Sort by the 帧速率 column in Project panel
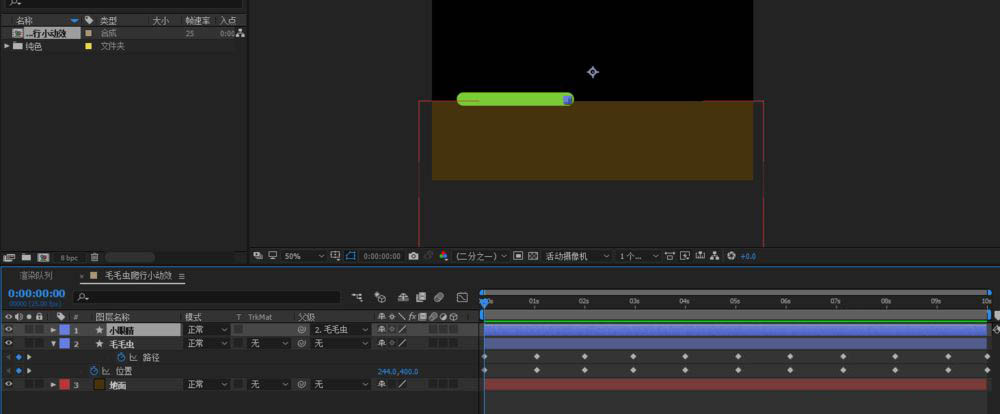Viewport: 1000px width, 414px height. (x=197, y=20)
